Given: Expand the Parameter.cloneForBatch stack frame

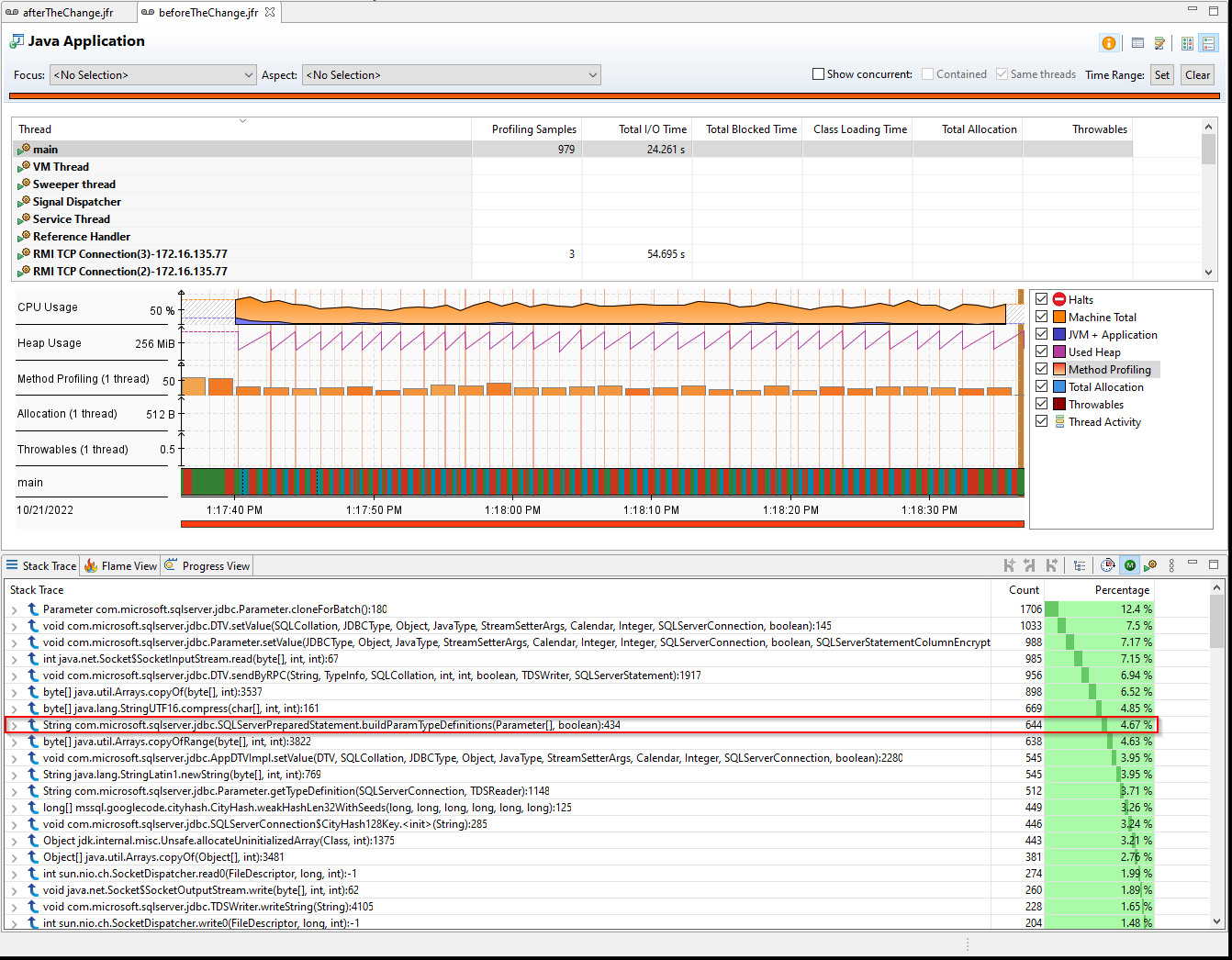Looking at the screenshot, I should (14, 609).
